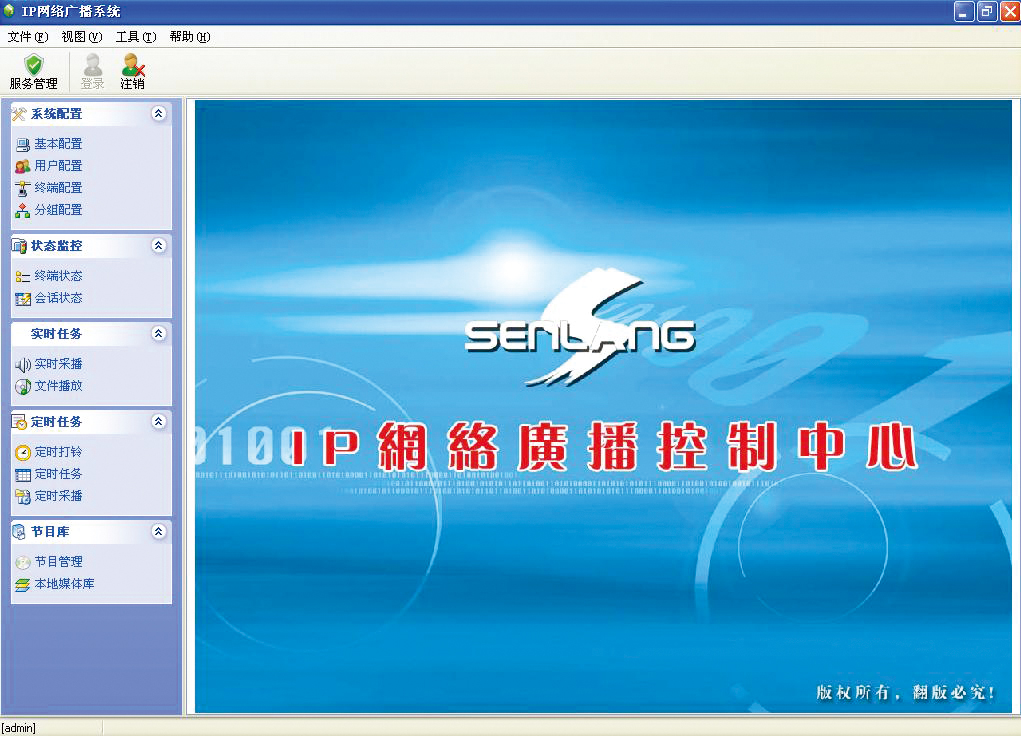Minimize the IP网络广播系统 window
The height and width of the screenshot is (736, 1021).
point(964,11)
